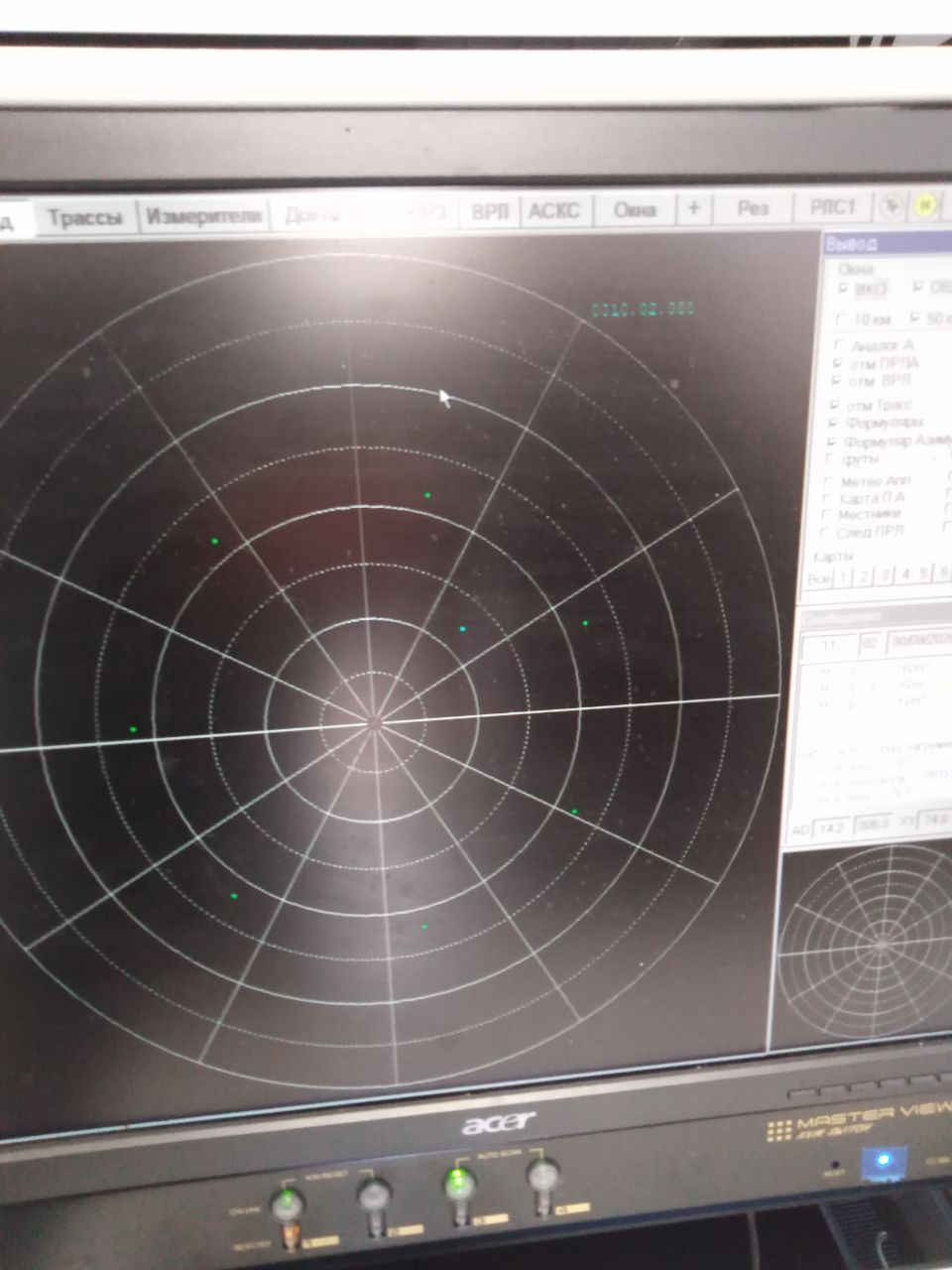Click the РЛС1 button

click(832, 206)
